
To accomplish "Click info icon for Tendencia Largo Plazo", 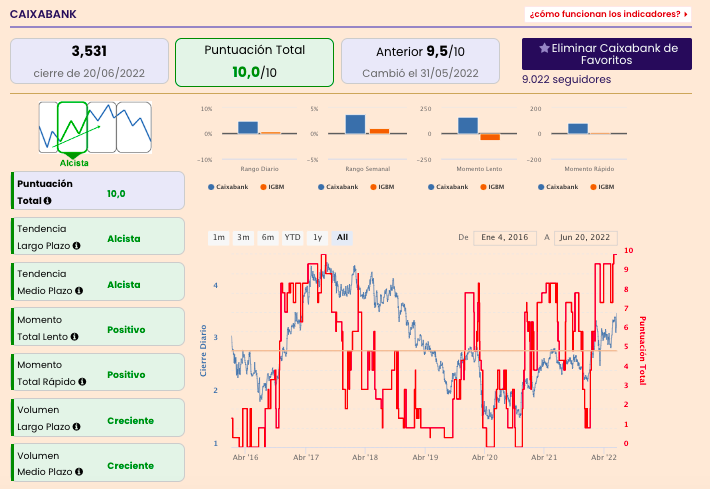I will pyautogui.click(x=77, y=246).
